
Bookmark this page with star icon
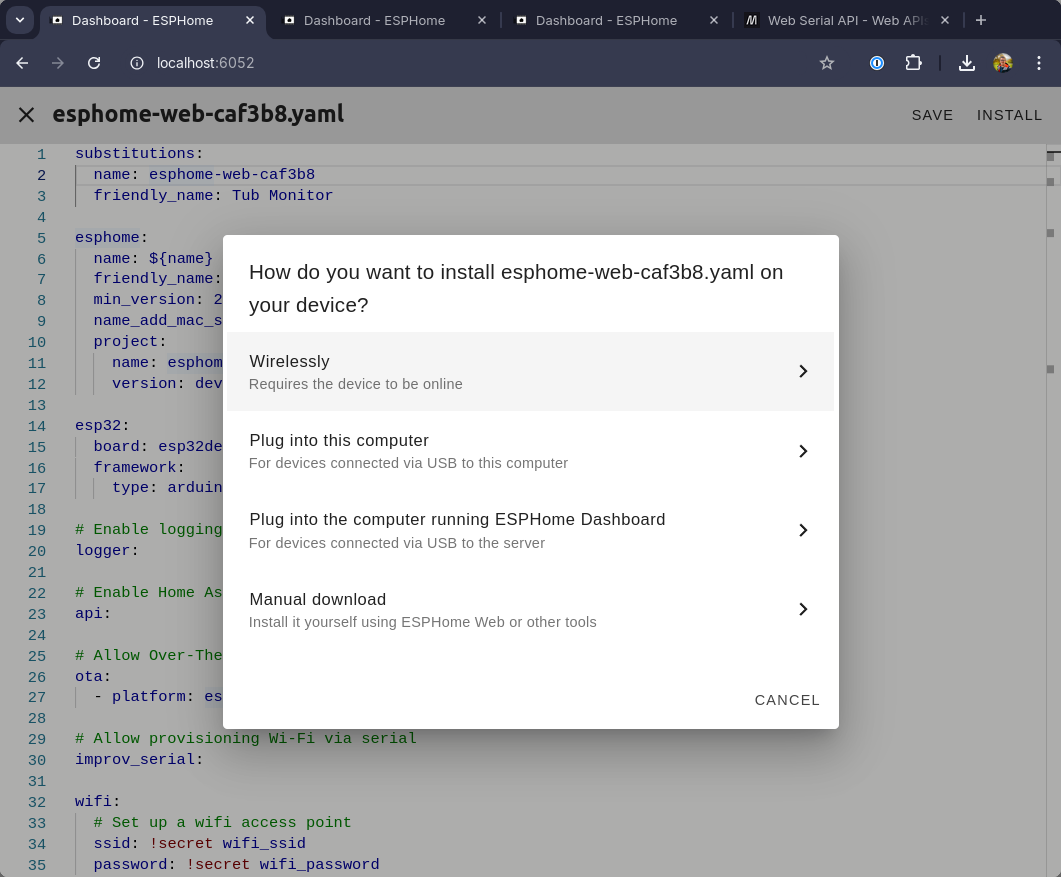pyautogui.click(x=827, y=63)
